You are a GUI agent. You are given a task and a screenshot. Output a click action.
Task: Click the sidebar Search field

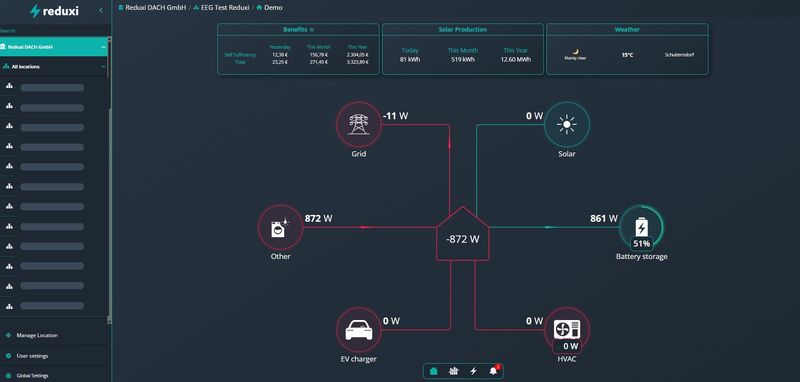click(x=55, y=31)
